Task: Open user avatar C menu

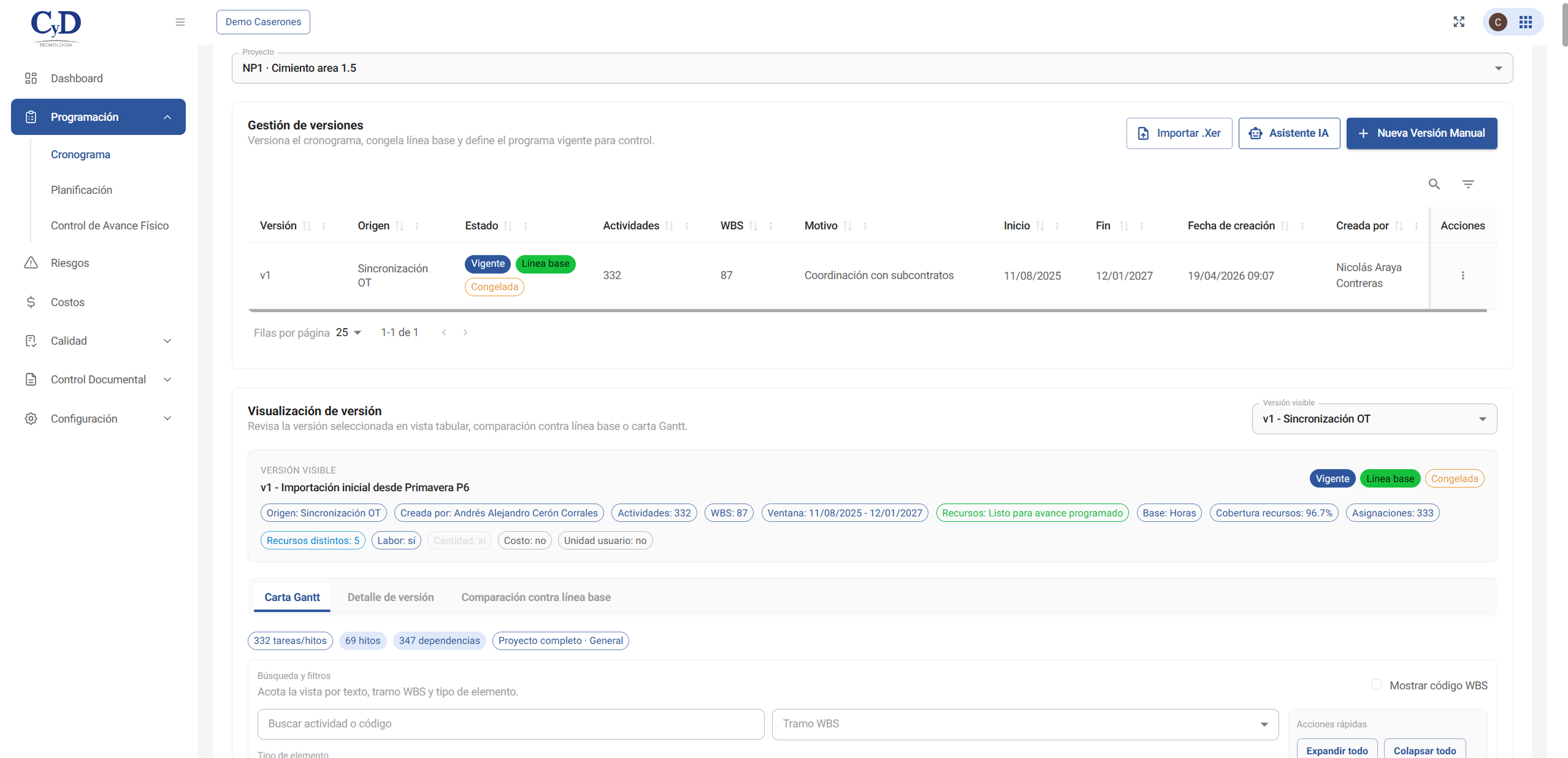Action: 1498,22
